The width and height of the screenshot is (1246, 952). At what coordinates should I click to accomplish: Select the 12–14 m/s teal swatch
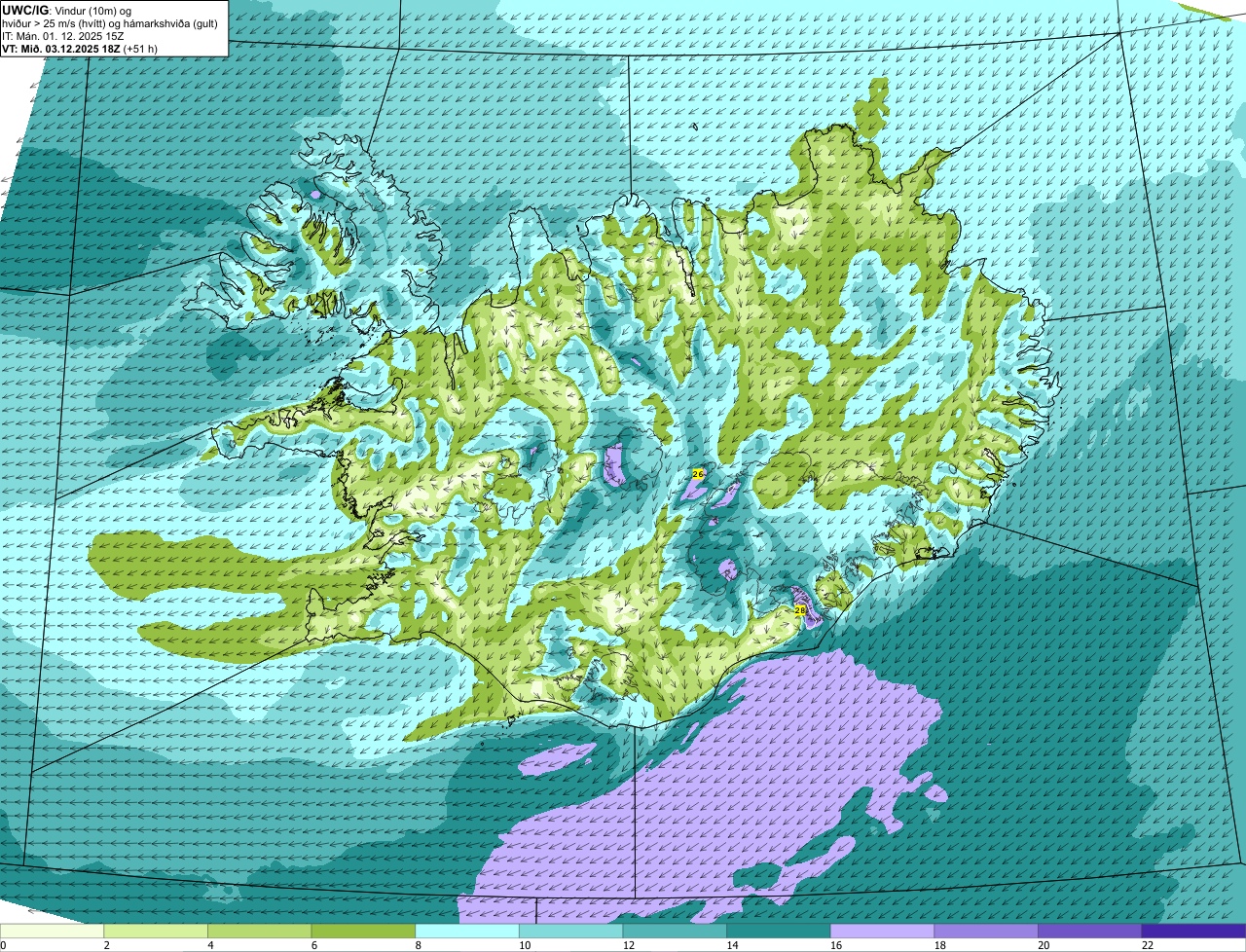coord(675,932)
